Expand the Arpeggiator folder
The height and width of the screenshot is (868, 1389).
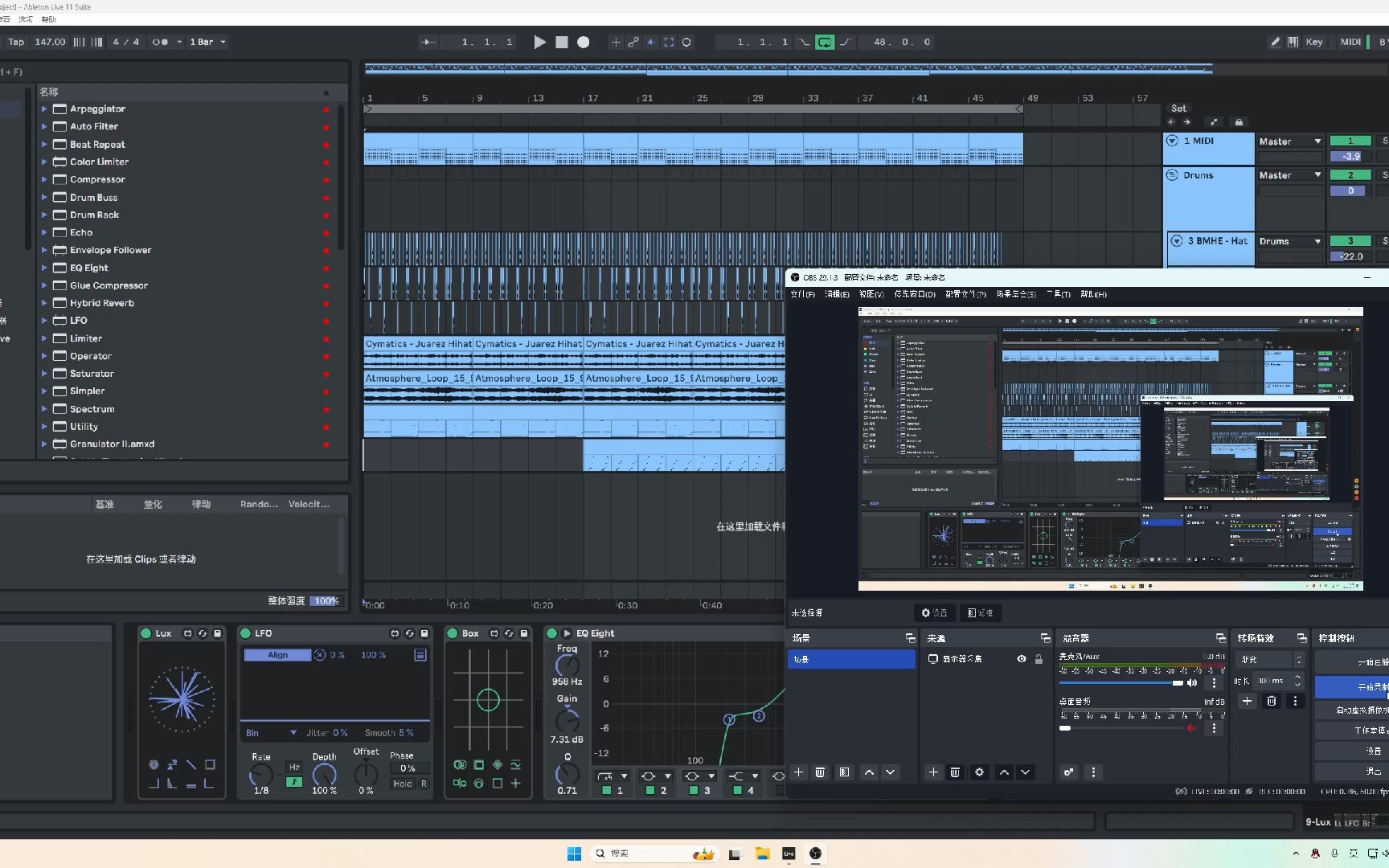[44, 108]
